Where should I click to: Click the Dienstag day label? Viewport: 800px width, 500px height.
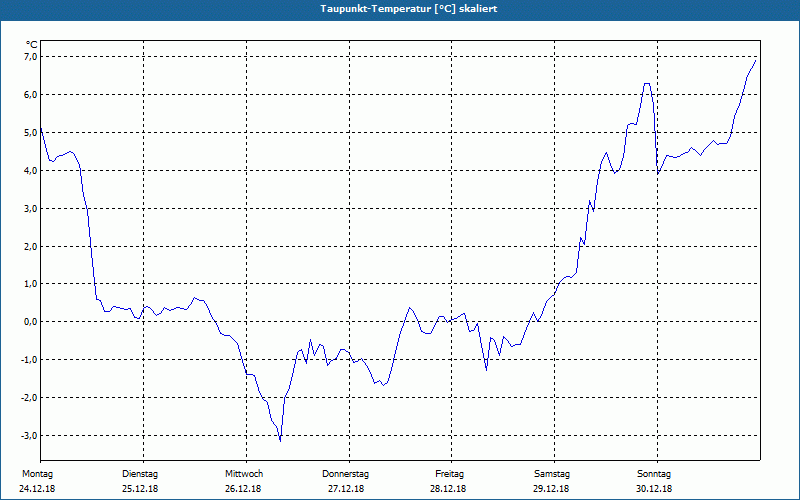click(x=140, y=474)
